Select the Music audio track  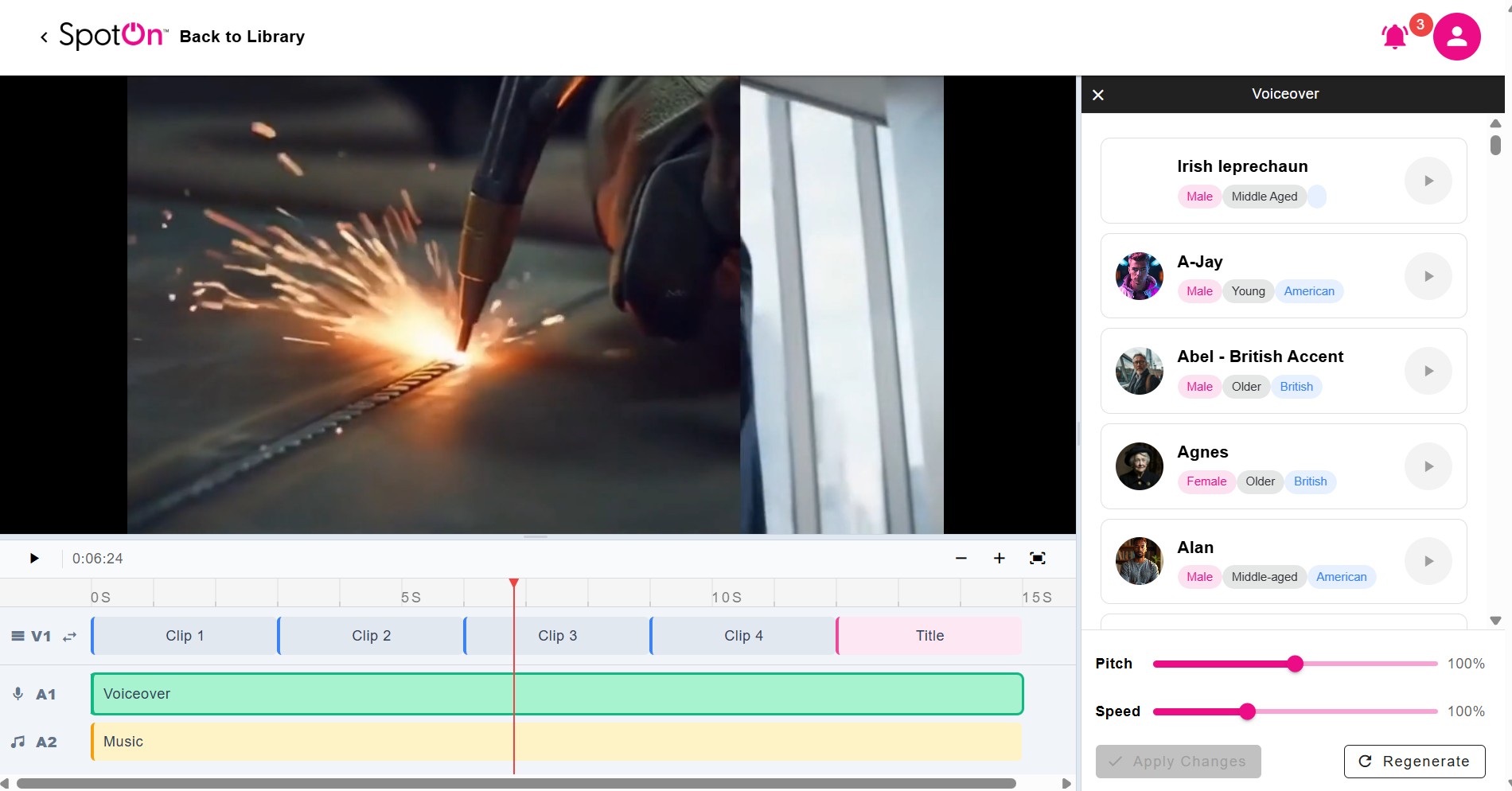(x=557, y=742)
